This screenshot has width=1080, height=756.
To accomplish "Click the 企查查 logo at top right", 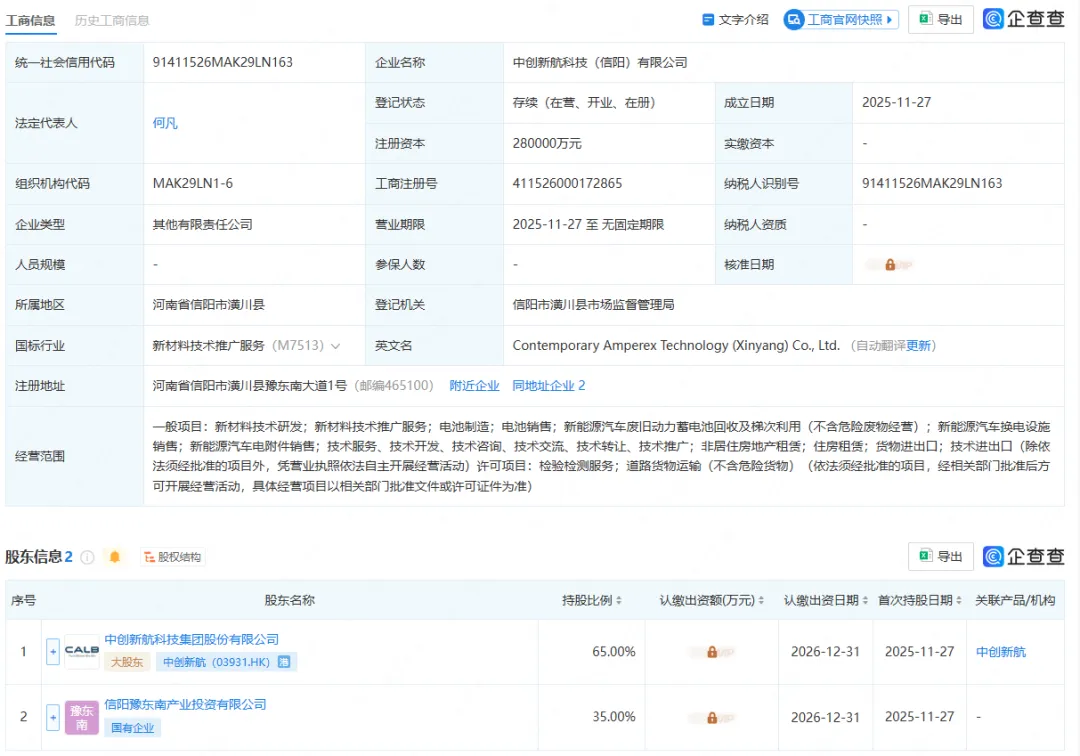I will point(1023,20).
